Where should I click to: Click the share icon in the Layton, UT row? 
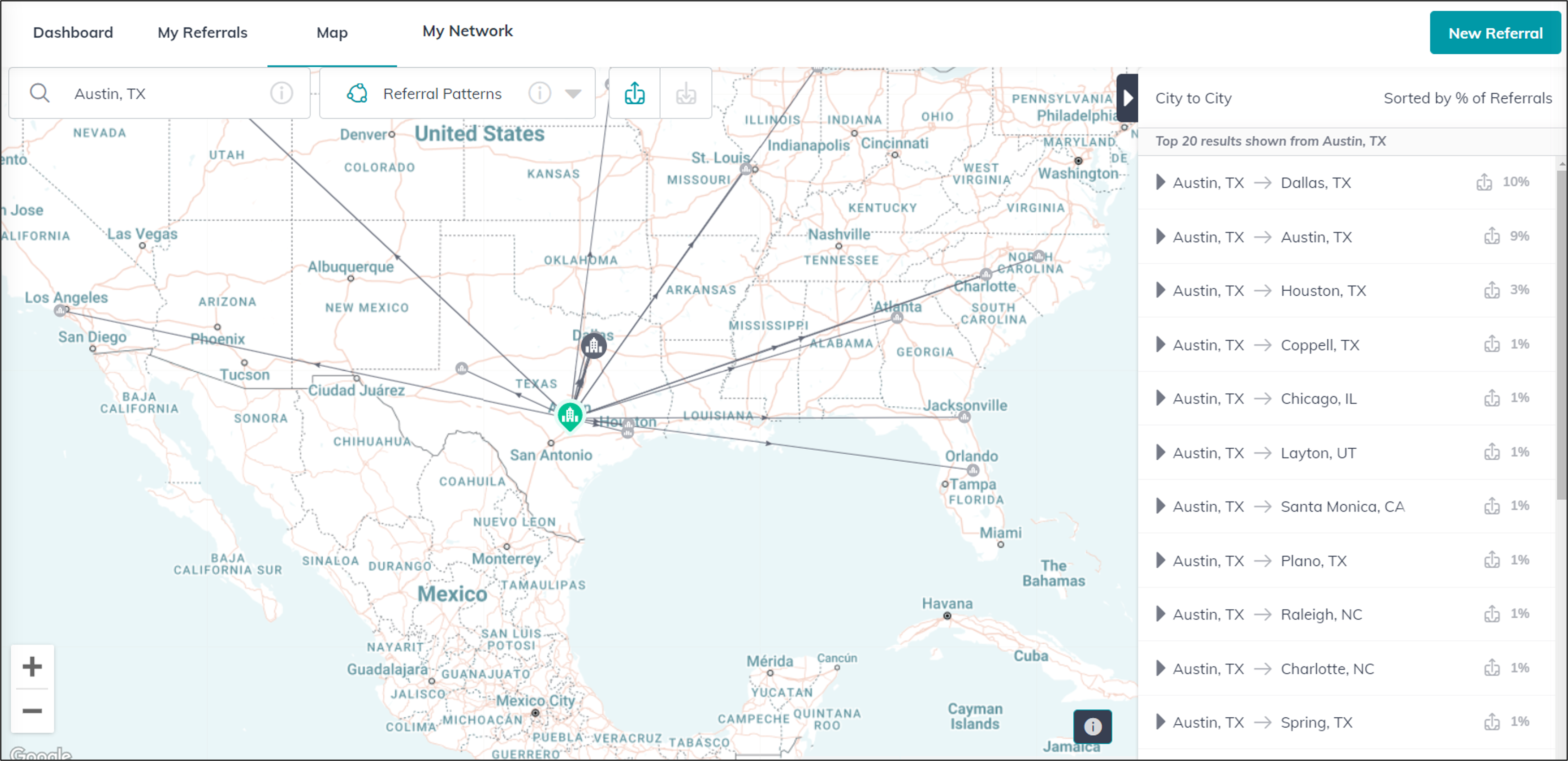point(1492,452)
